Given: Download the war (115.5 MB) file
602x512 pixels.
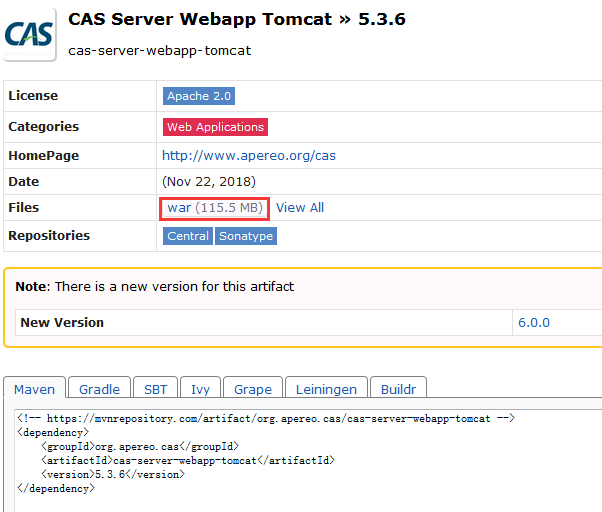Looking at the screenshot, I should coord(215,208).
